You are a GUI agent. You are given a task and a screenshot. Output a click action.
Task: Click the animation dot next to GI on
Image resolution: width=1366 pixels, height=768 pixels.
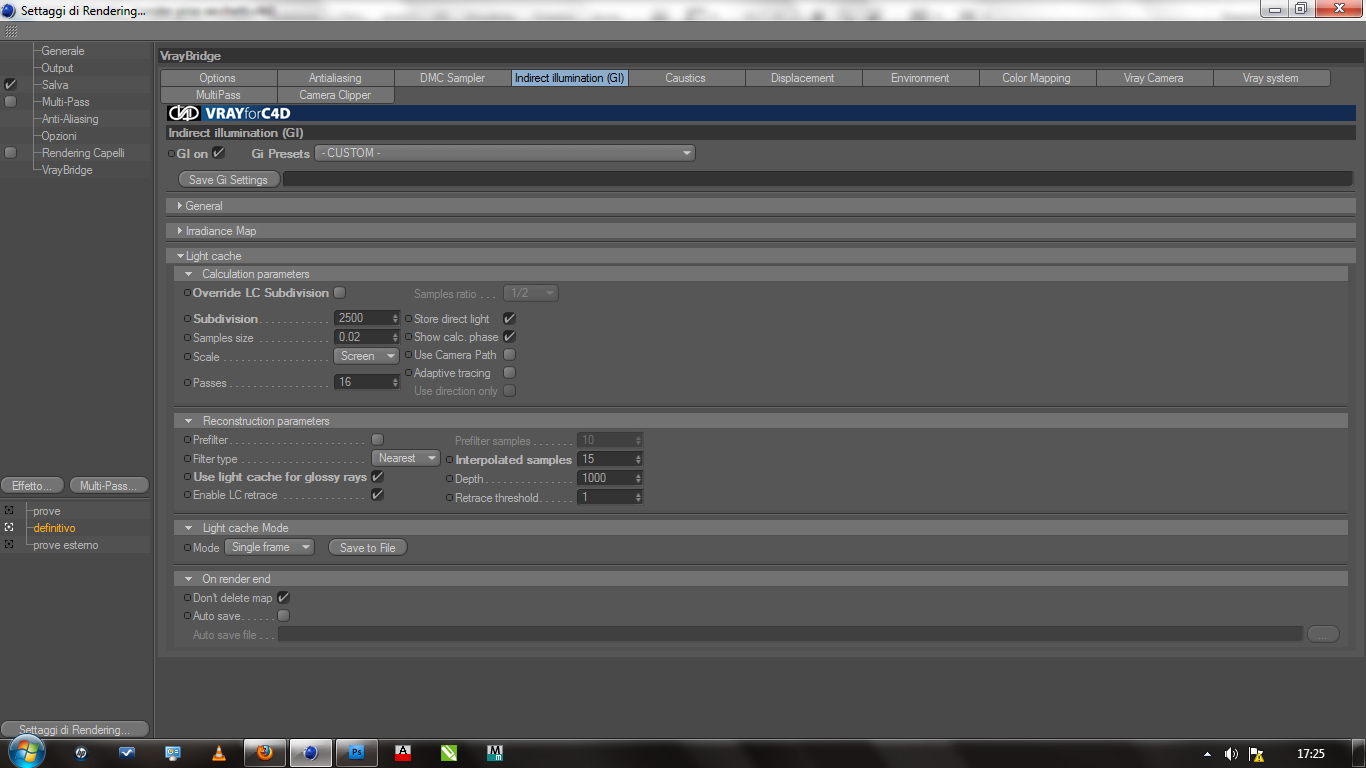click(171, 154)
